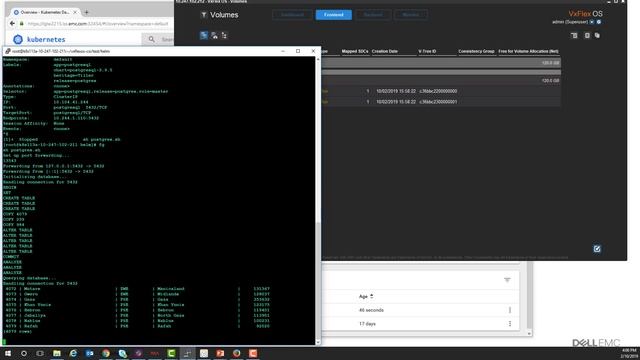
Task: Open settings gear next to admin (Superuser)
Action: coord(599,22)
